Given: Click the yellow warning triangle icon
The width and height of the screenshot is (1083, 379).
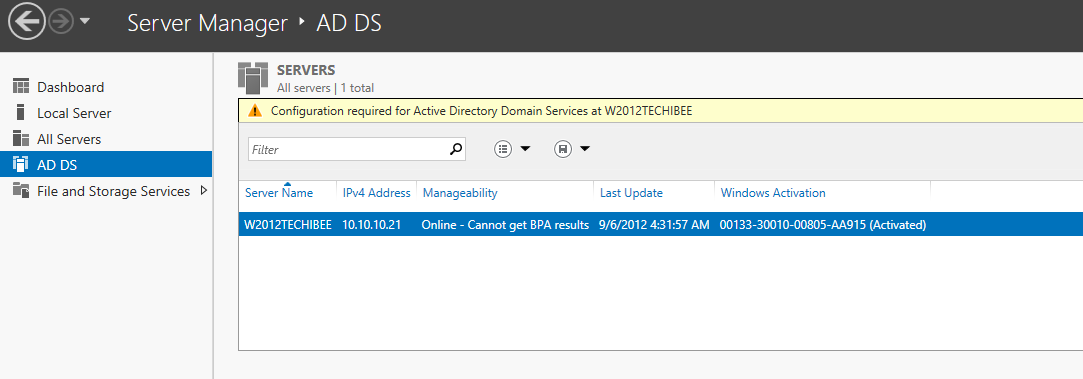Looking at the screenshot, I should point(256,110).
